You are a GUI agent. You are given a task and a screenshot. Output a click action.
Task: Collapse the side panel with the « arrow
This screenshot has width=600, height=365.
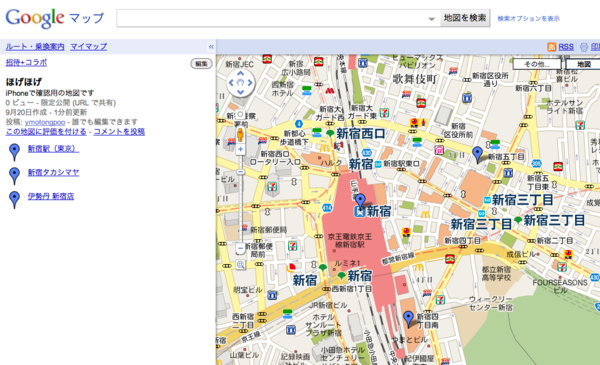coord(211,47)
